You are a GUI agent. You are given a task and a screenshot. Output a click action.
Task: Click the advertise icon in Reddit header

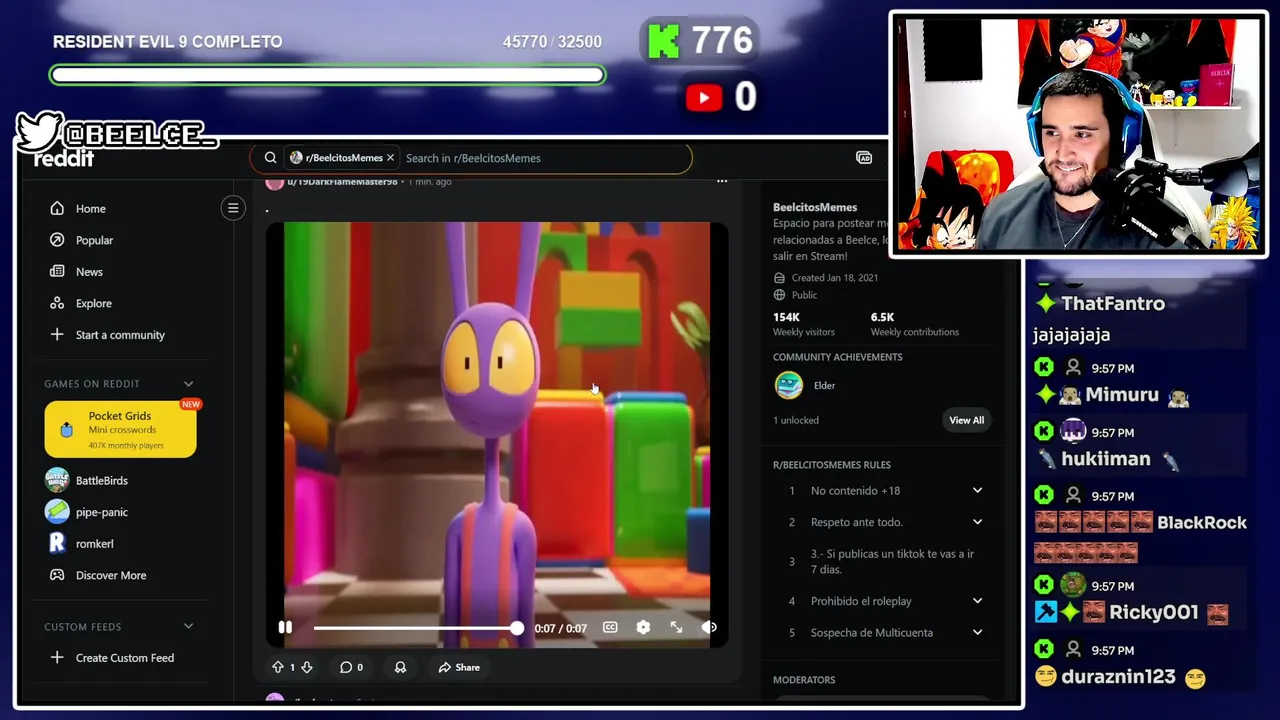tap(864, 158)
